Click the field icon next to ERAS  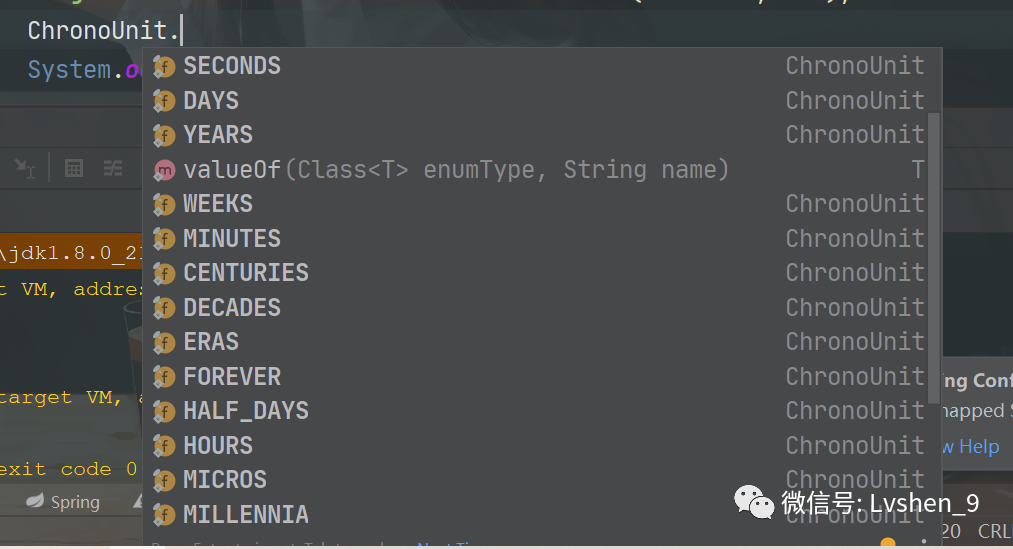pos(164,342)
